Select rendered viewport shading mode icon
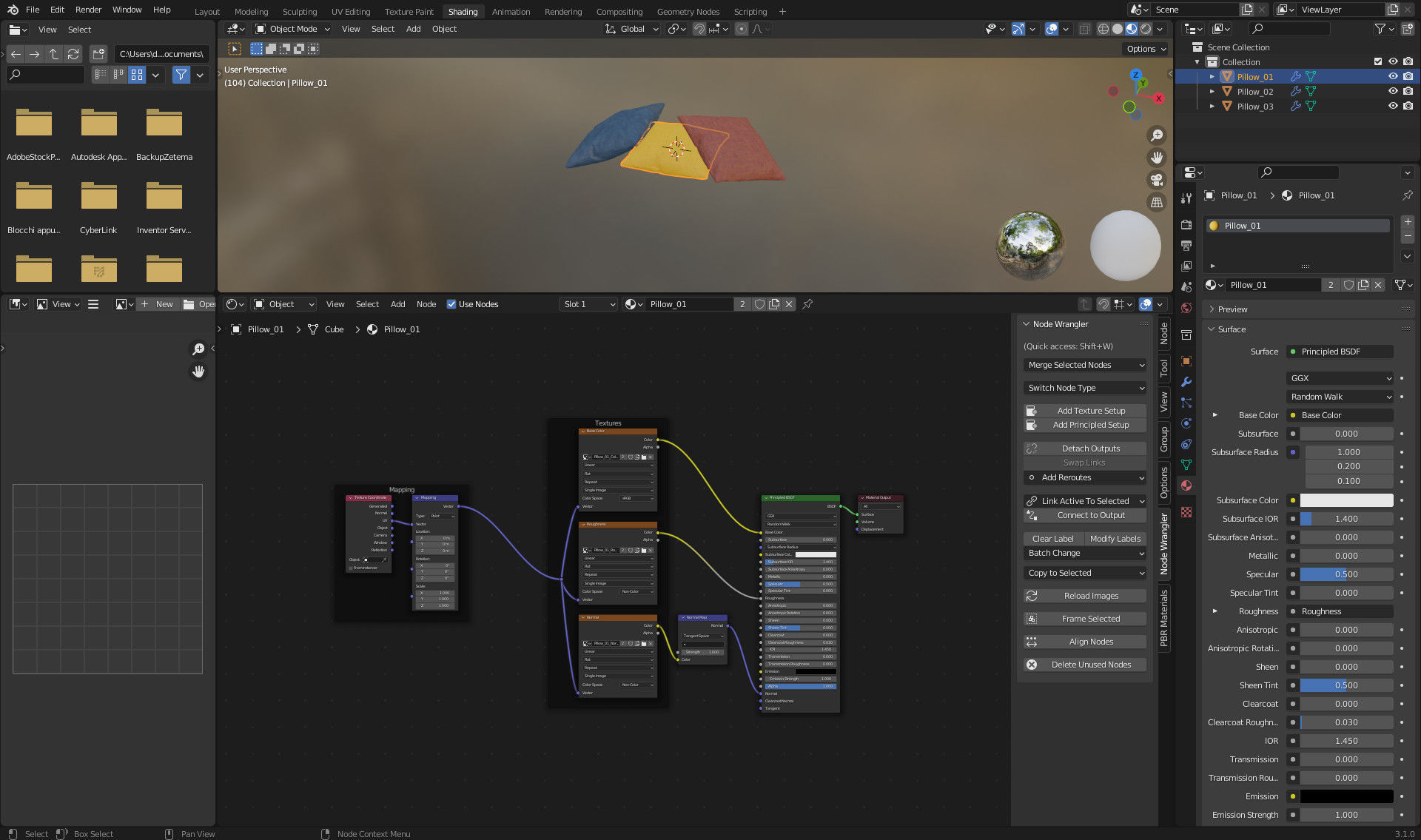This screenshot has width=1421, height=840. pyautogui.click(x=1146, y=29)
